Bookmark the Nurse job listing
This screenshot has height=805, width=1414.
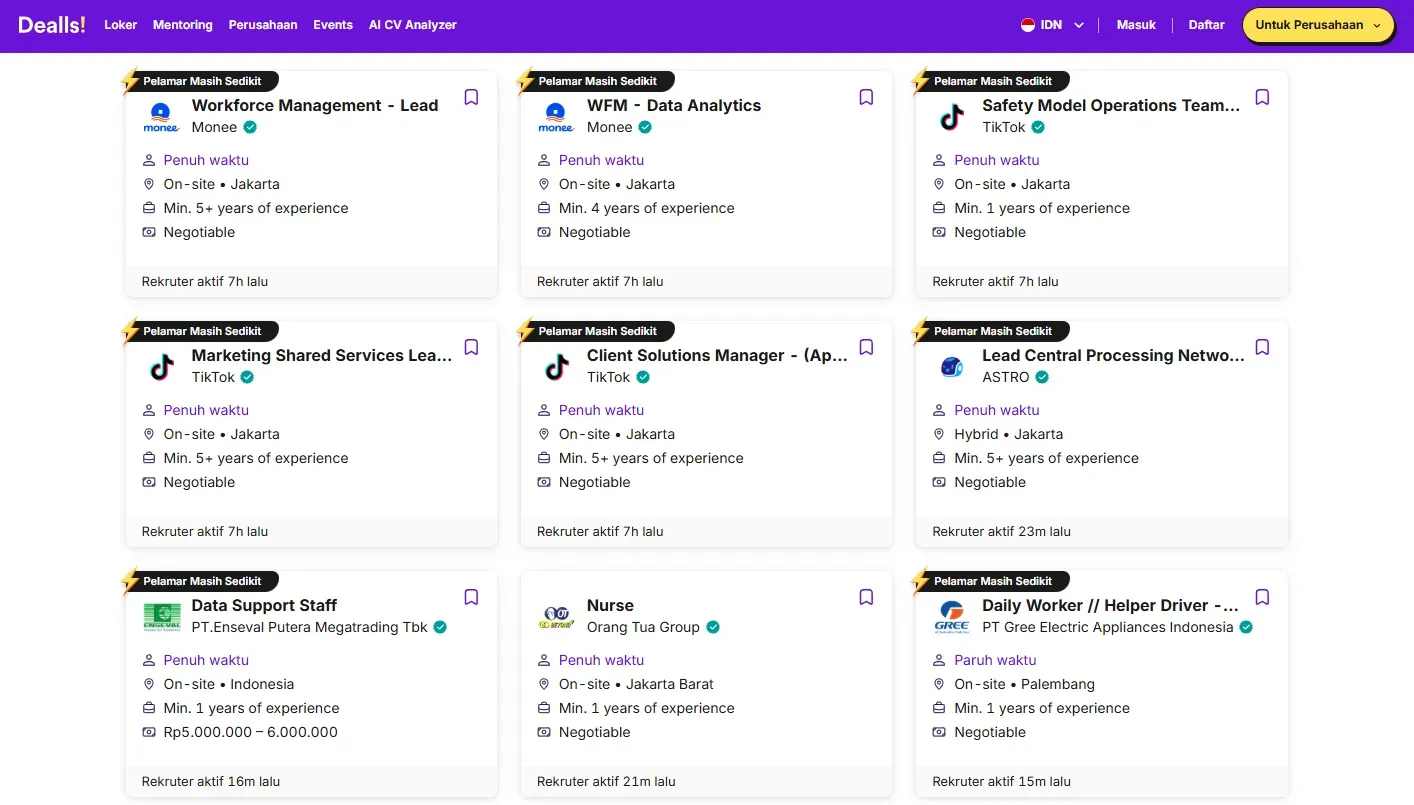(x=867, y=597)
